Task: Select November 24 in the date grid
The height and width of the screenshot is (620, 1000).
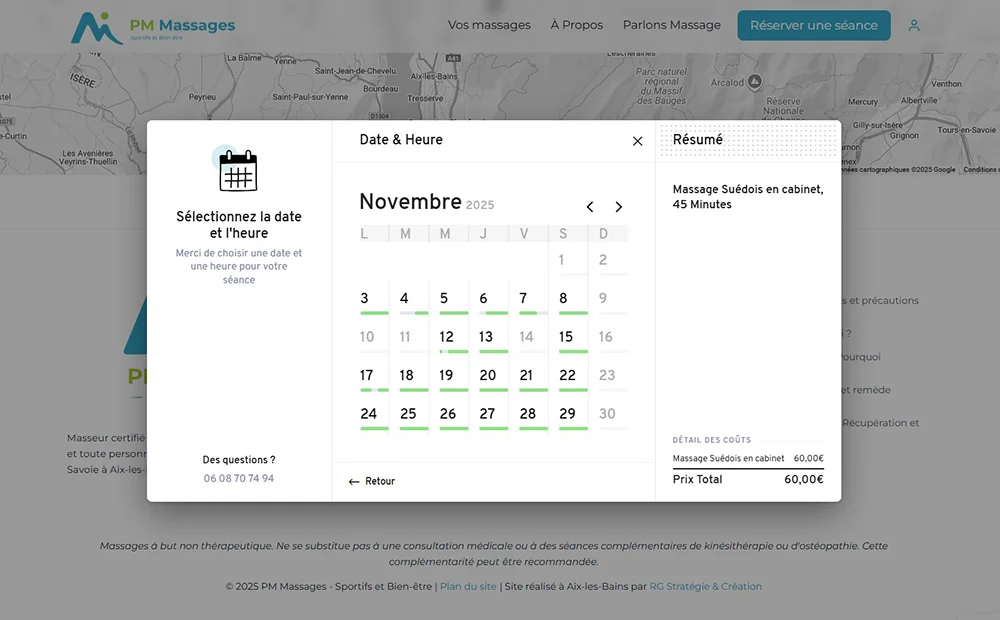Action: click(368, 414)
